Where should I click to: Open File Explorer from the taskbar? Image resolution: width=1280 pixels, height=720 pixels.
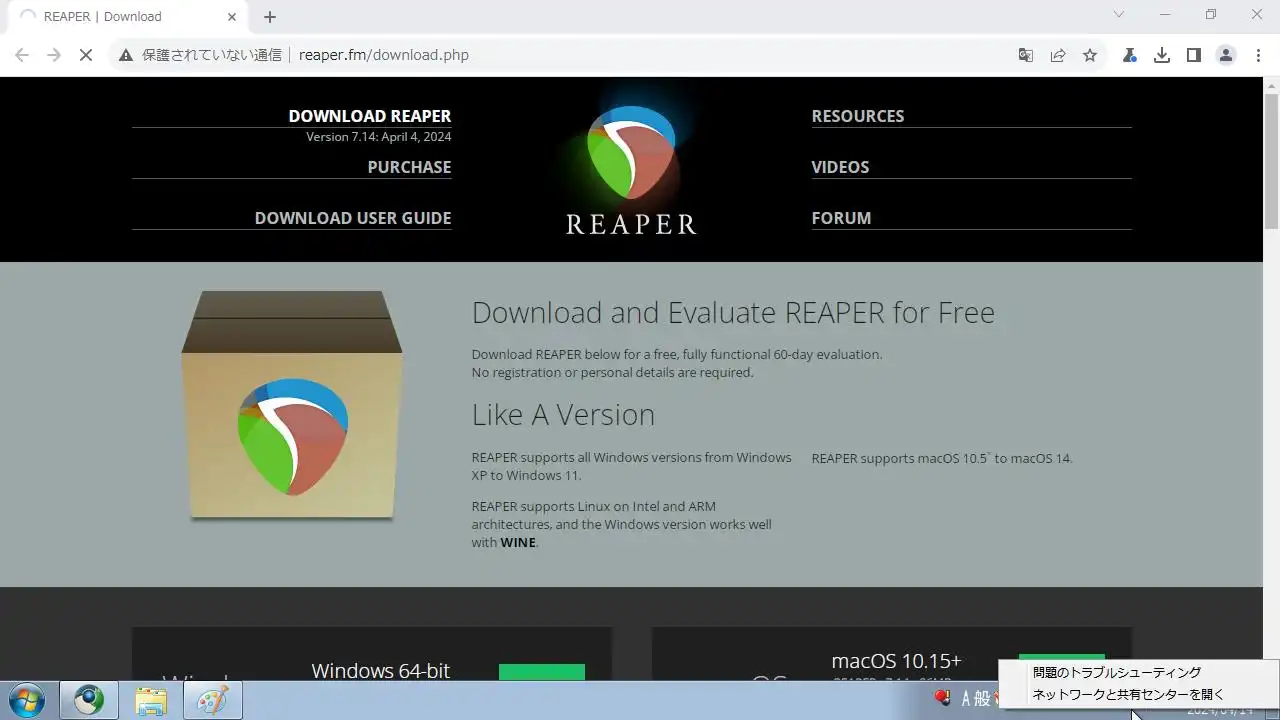click(x=151, y=701)
